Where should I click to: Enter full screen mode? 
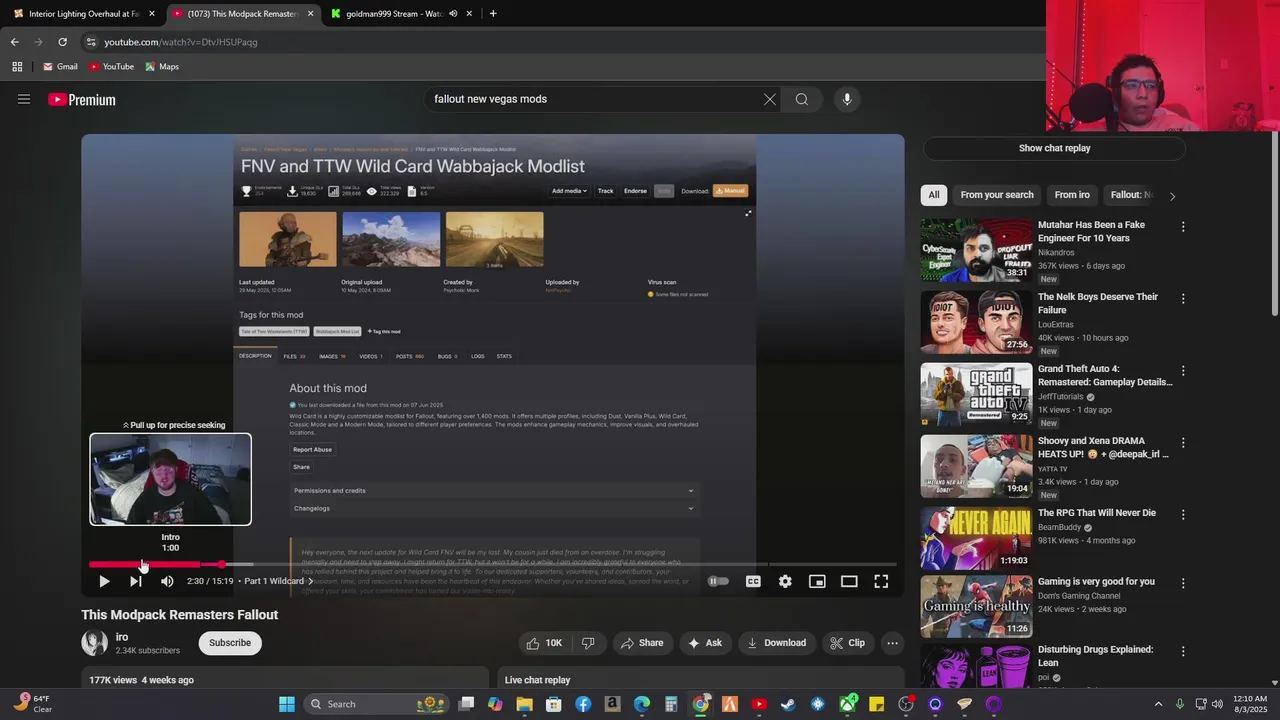coord(881,581)
